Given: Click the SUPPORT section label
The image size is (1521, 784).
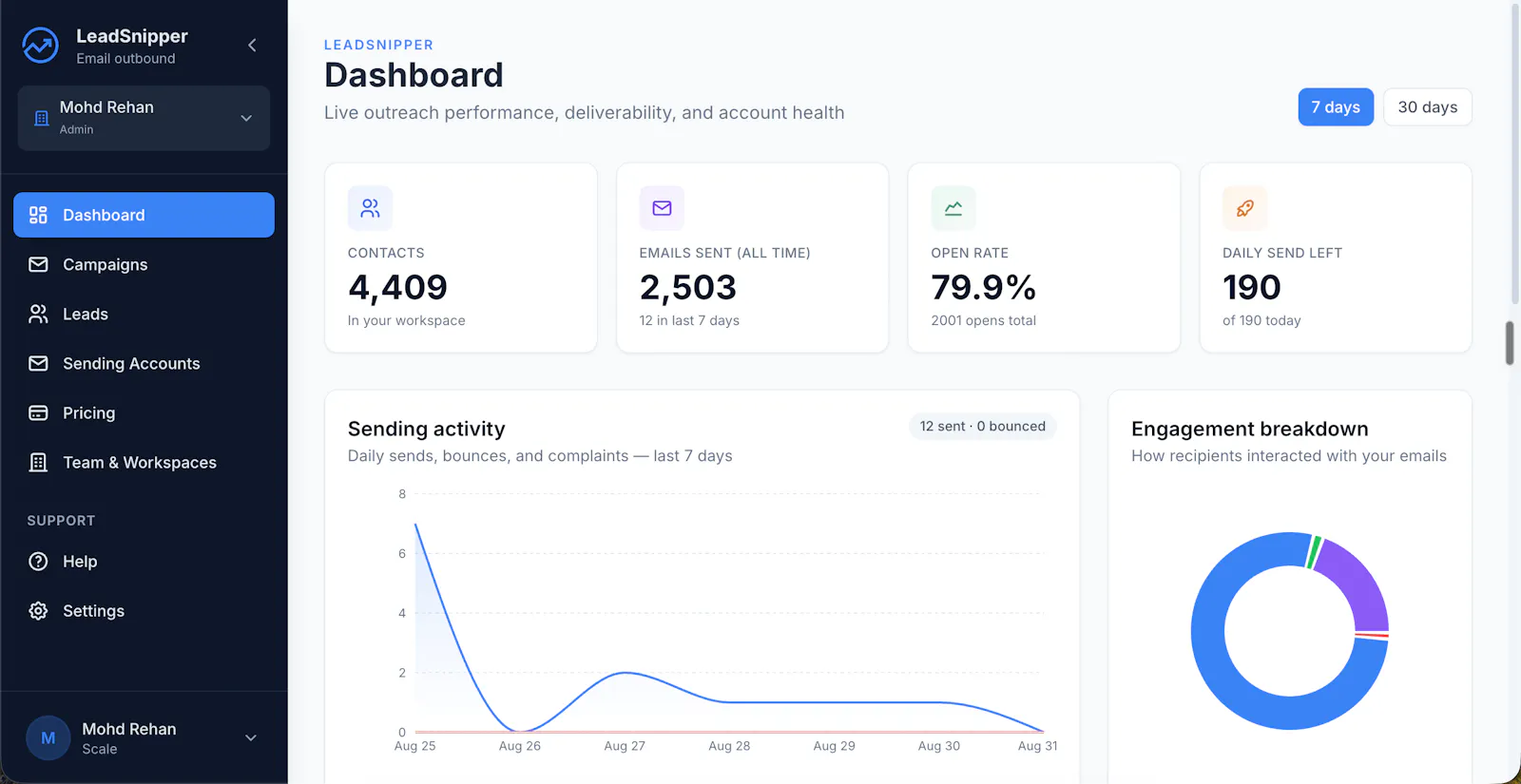Looking at the screenshot, I should [61, 521].
